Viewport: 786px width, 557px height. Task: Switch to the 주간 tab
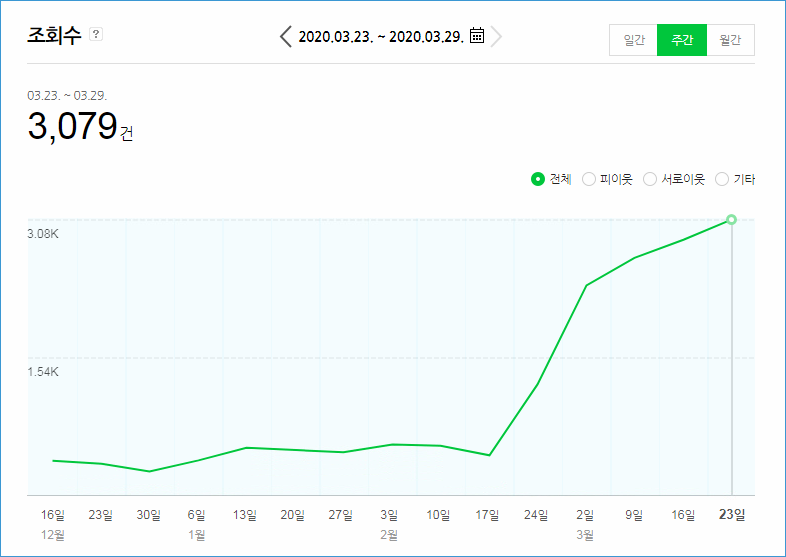[x=682, y=40]
